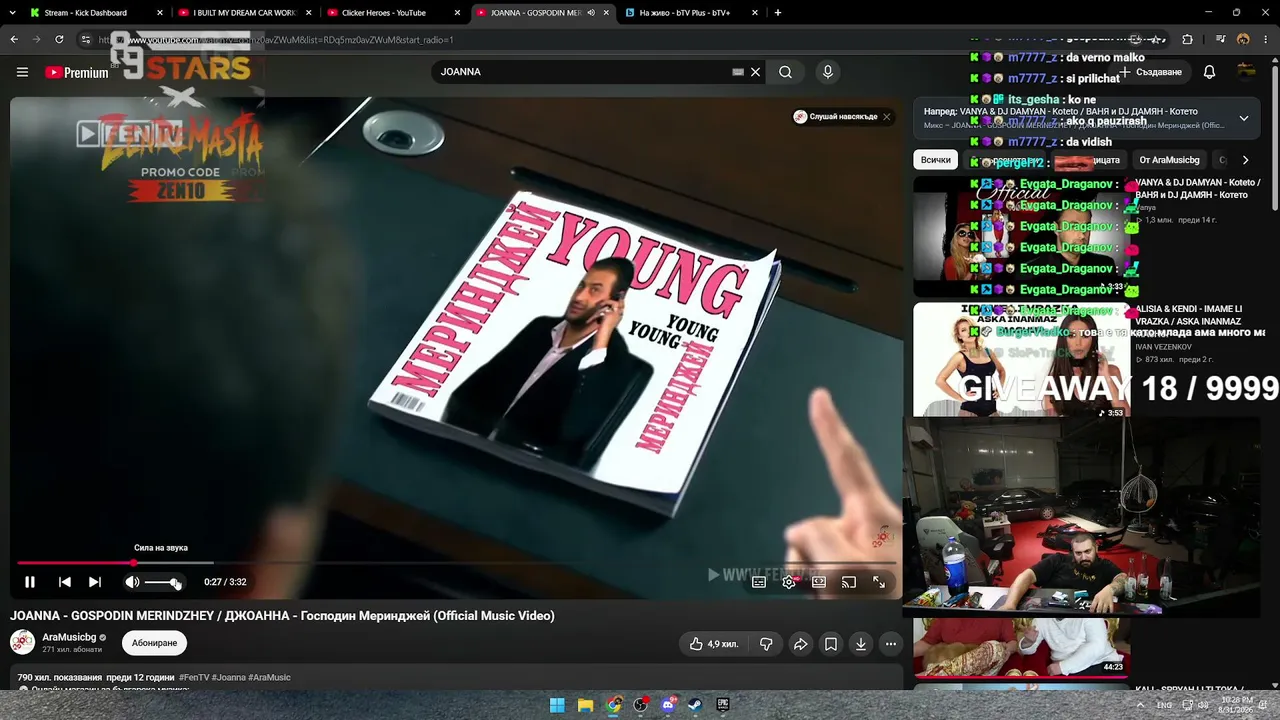Switch to the На живо - bTV Plus tab
This screenshot has height=720, width=1280.
(x=684, y=13)
